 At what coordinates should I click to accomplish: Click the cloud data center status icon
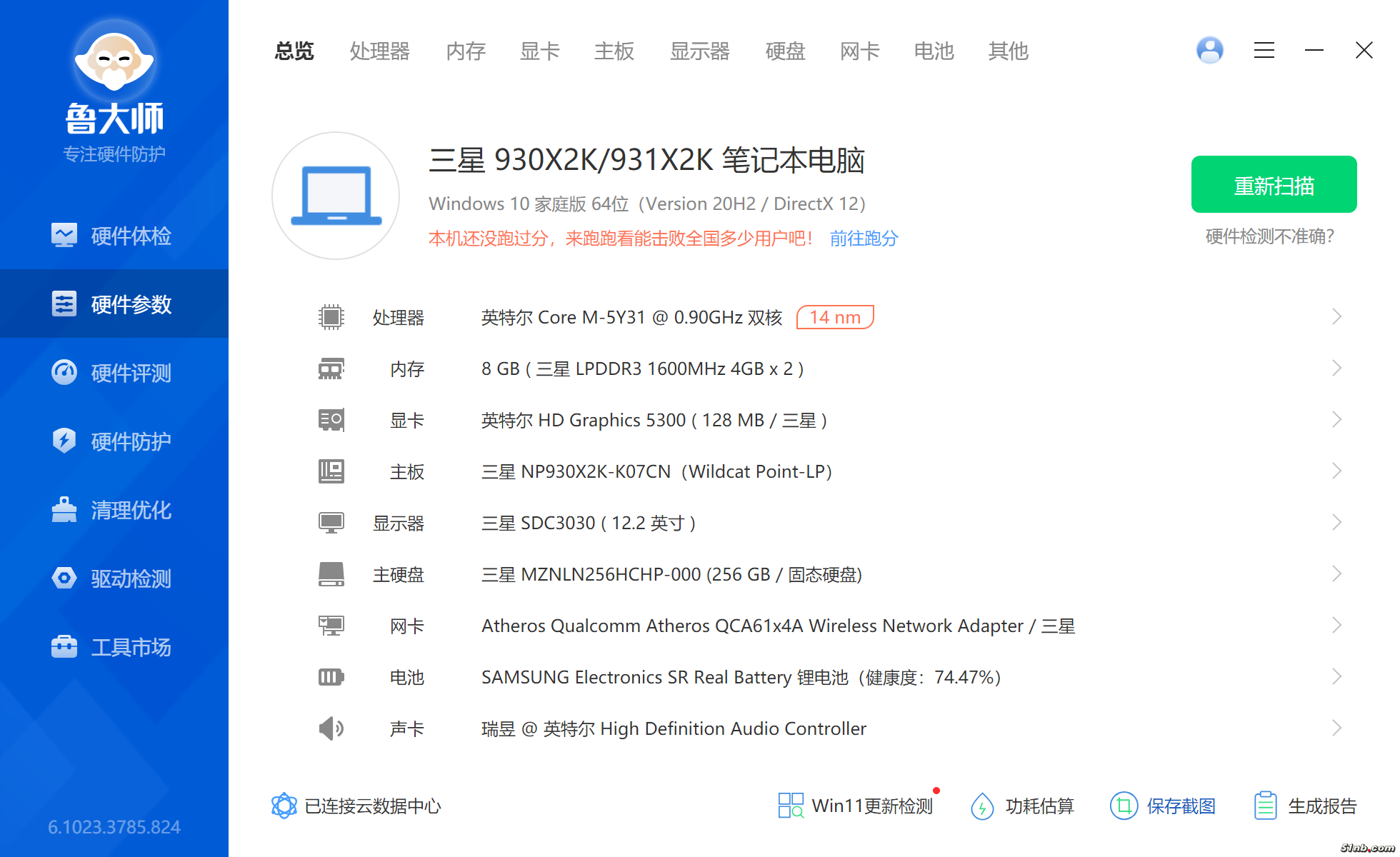pos(284,806)
